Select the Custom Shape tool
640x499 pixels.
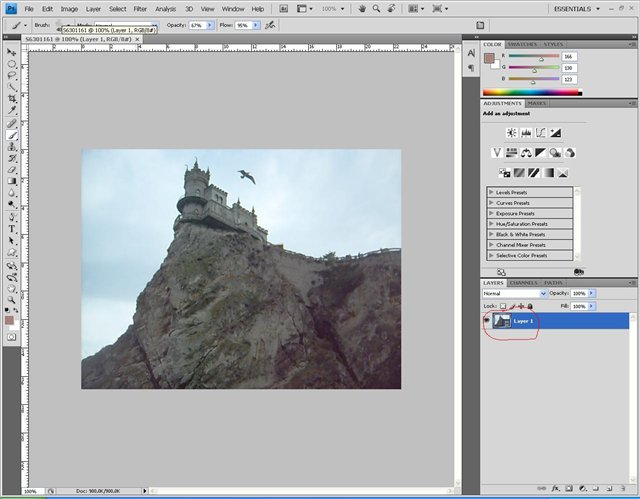point(11,253)
